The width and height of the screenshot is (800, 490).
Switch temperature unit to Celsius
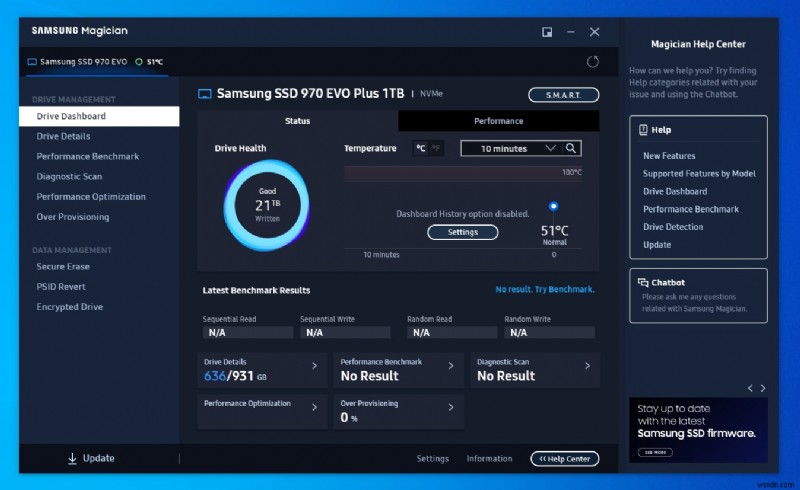click(420, 149)
